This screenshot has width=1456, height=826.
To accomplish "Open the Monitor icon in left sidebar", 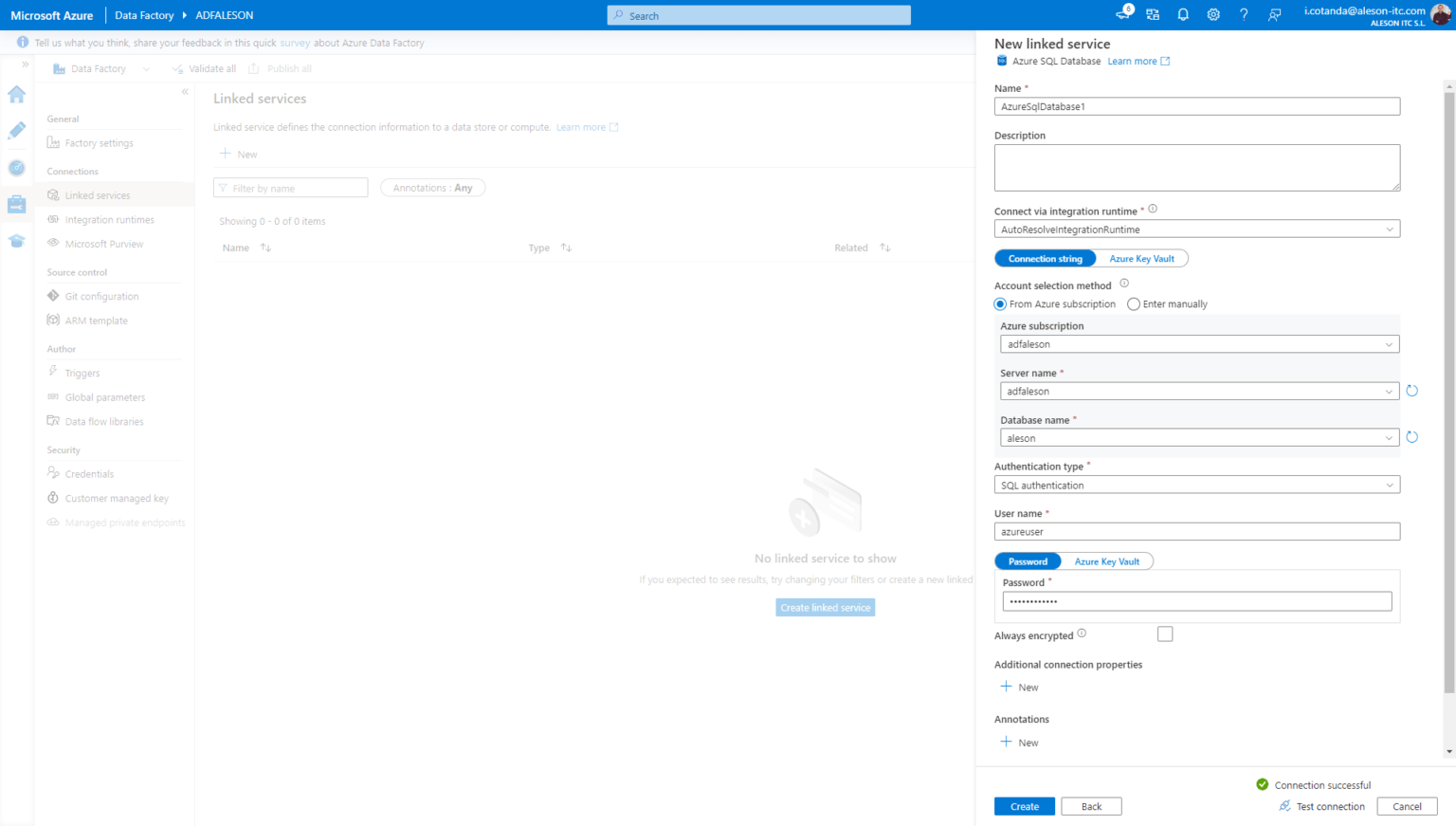I will [x=17, y=168].
